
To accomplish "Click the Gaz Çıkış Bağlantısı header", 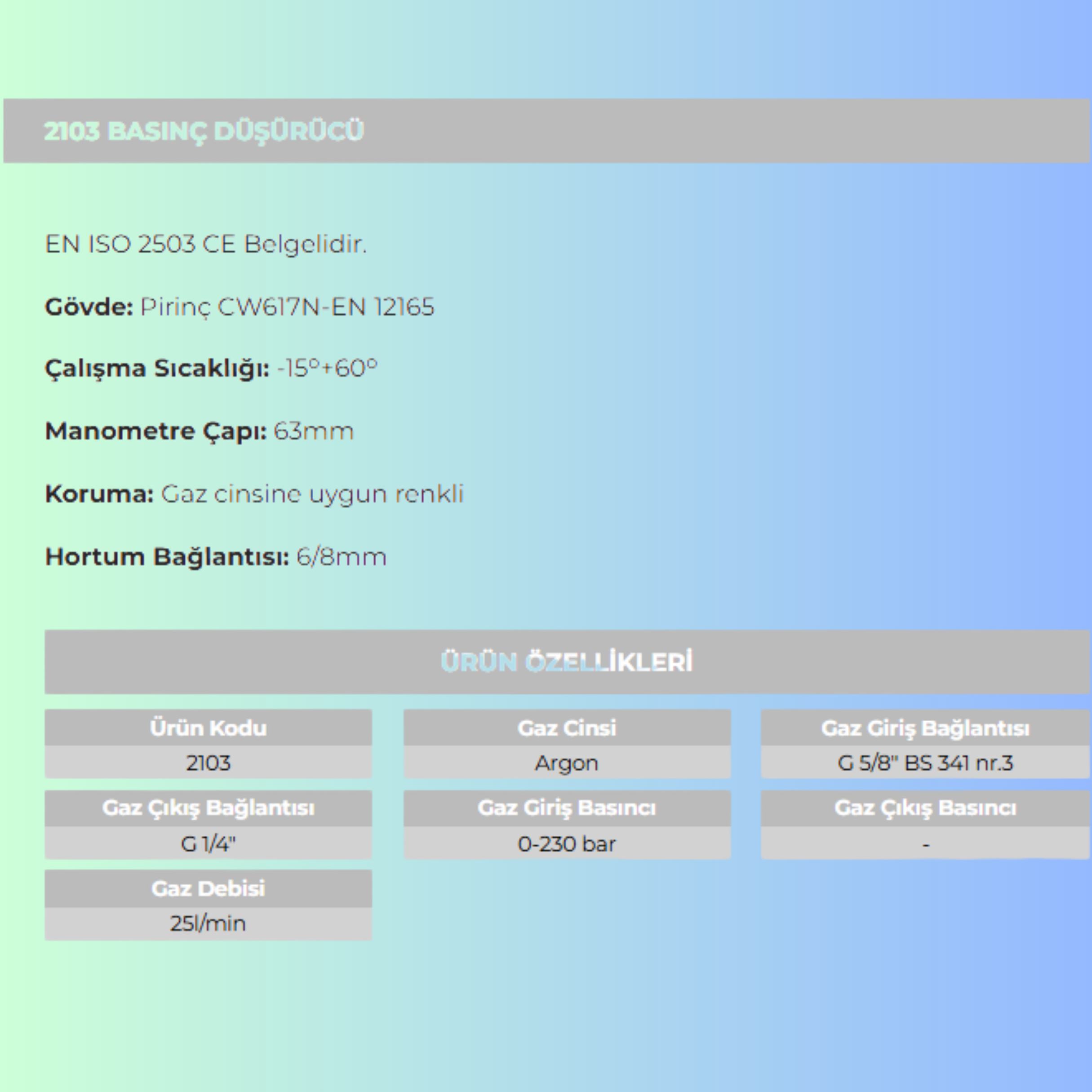I will tap(208, 808).
